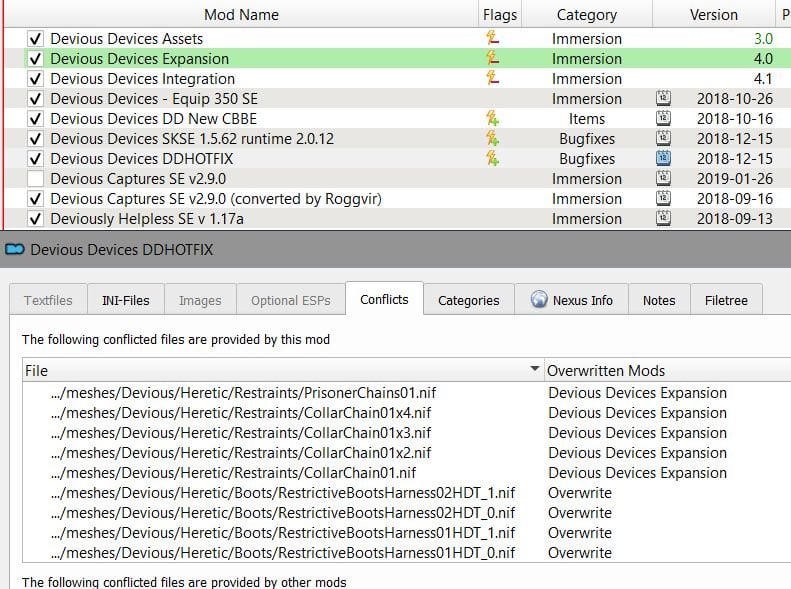Click version 3.0 of Devious Devices Assets
This screenshot has height=589, width=791.
763,39
